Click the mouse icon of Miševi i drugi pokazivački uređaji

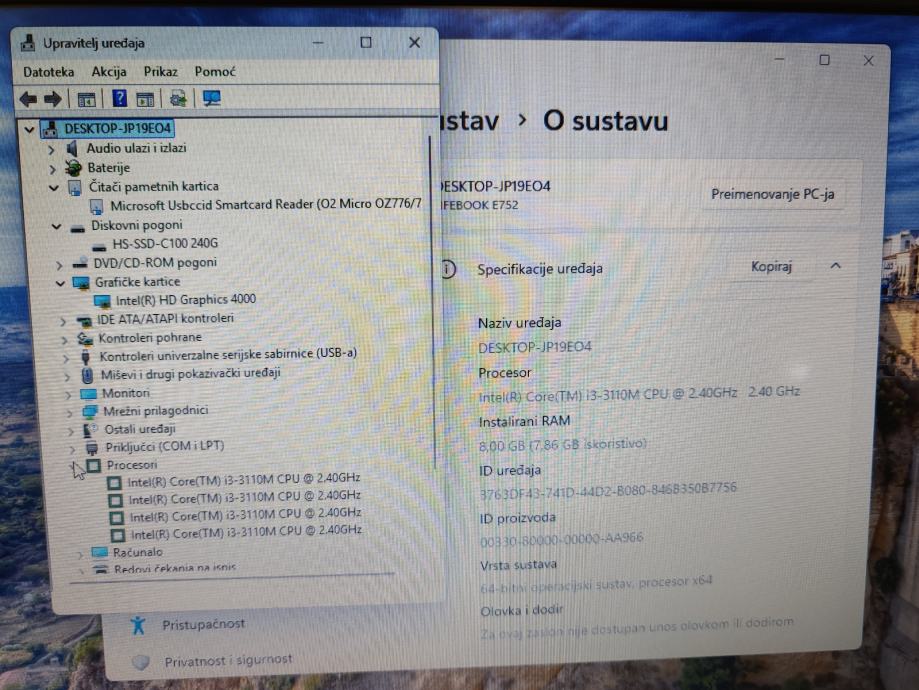(87, 375)
